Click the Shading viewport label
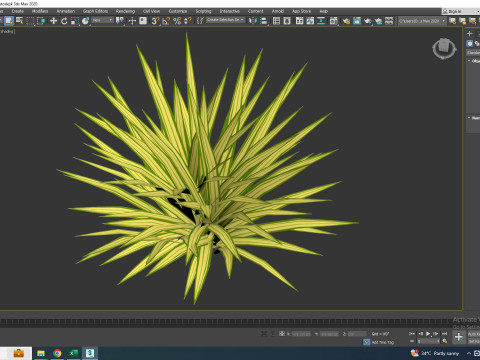 [x=7, y=31]
